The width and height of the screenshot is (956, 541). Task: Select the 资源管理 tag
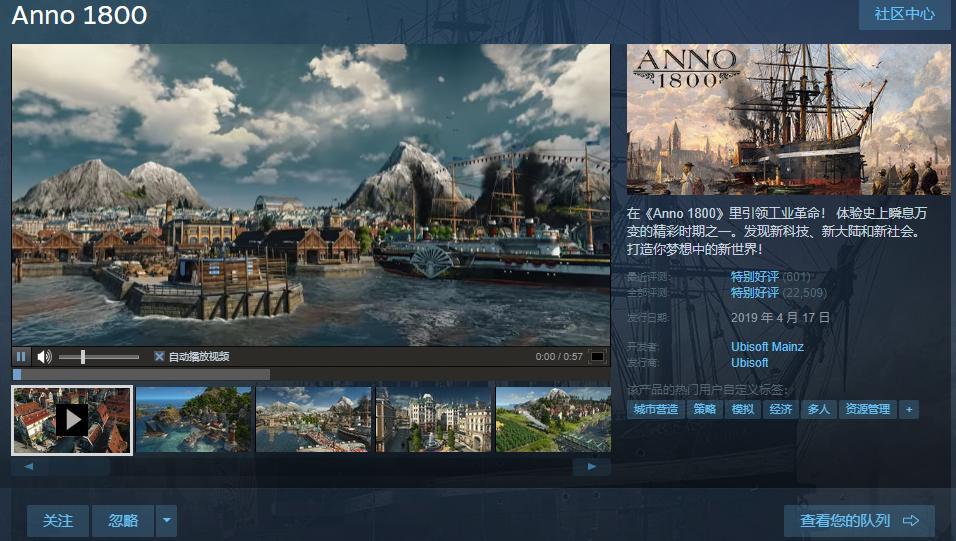coord(868,409)
